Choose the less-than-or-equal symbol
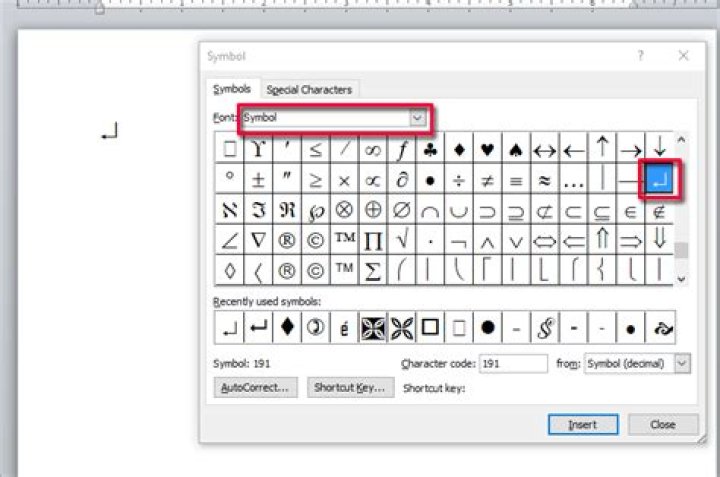 [315, 149]
